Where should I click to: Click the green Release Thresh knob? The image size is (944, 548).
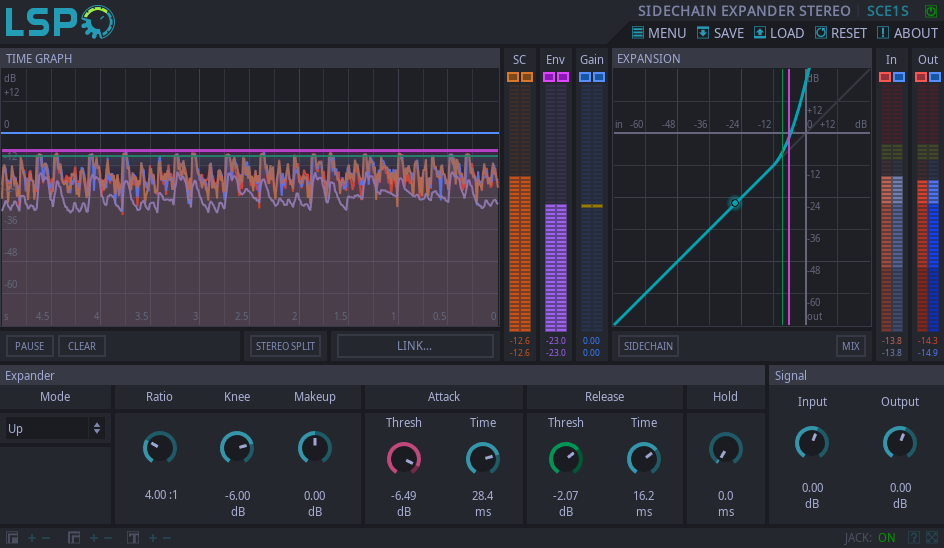(x=566, y=459)
